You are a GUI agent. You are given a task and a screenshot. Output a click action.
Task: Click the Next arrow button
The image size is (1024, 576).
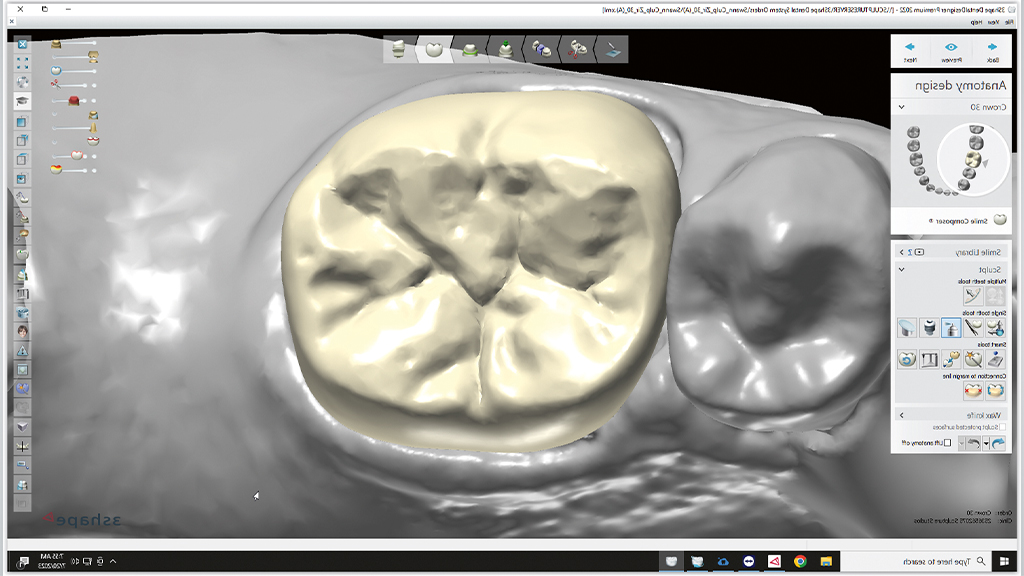pyautogui.click(x=909, y=51)
